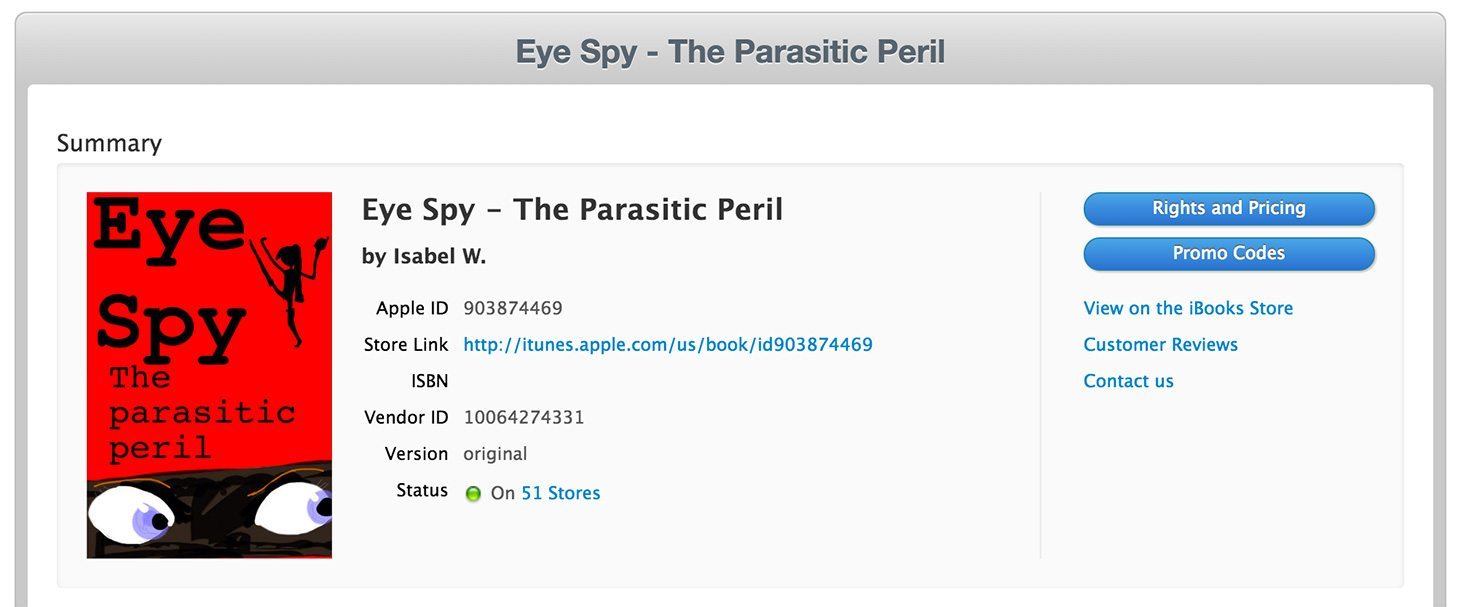Click the Status field label
The height and width of the screenshot is (607, 1458).
click(x=422, y=490)
